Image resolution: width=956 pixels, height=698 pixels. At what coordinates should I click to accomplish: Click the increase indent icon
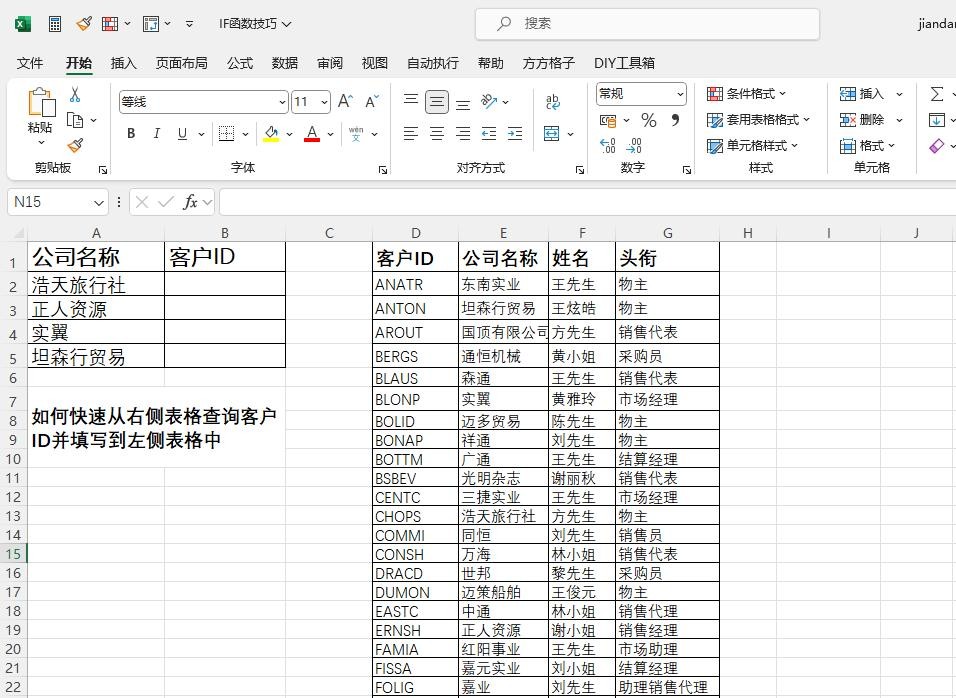(515, 133)
